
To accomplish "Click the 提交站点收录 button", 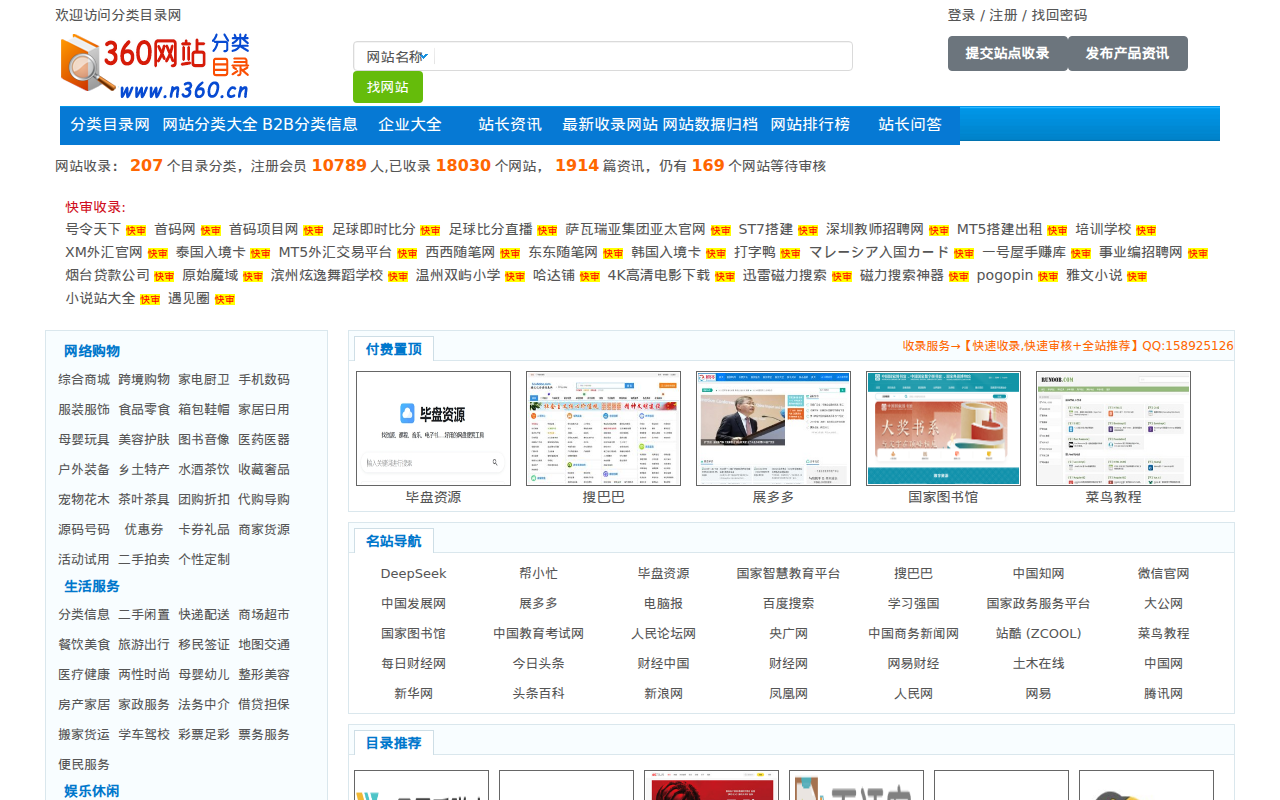I will 1007,54.
